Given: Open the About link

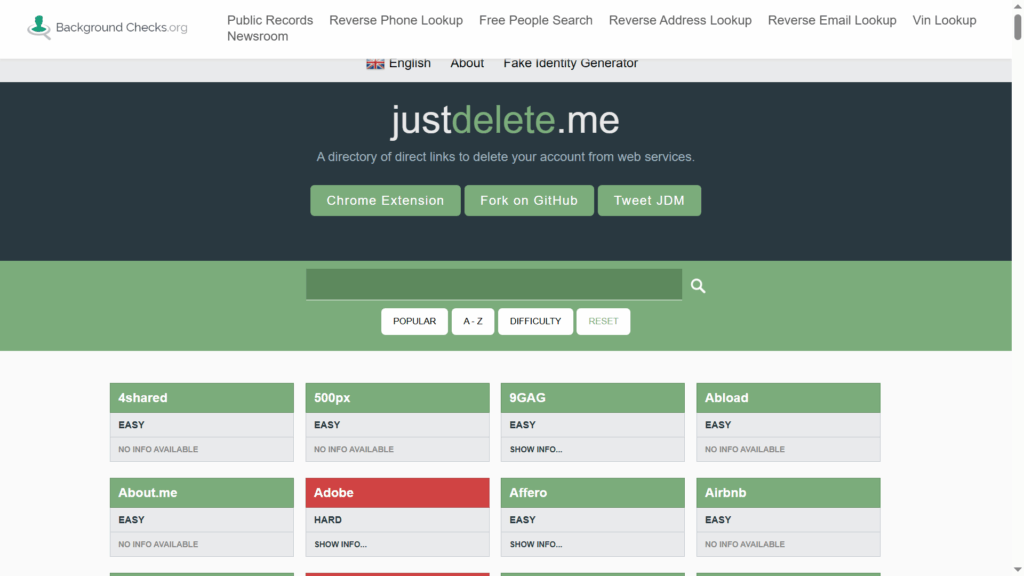Looking at the screenshot, I should 467,63.
